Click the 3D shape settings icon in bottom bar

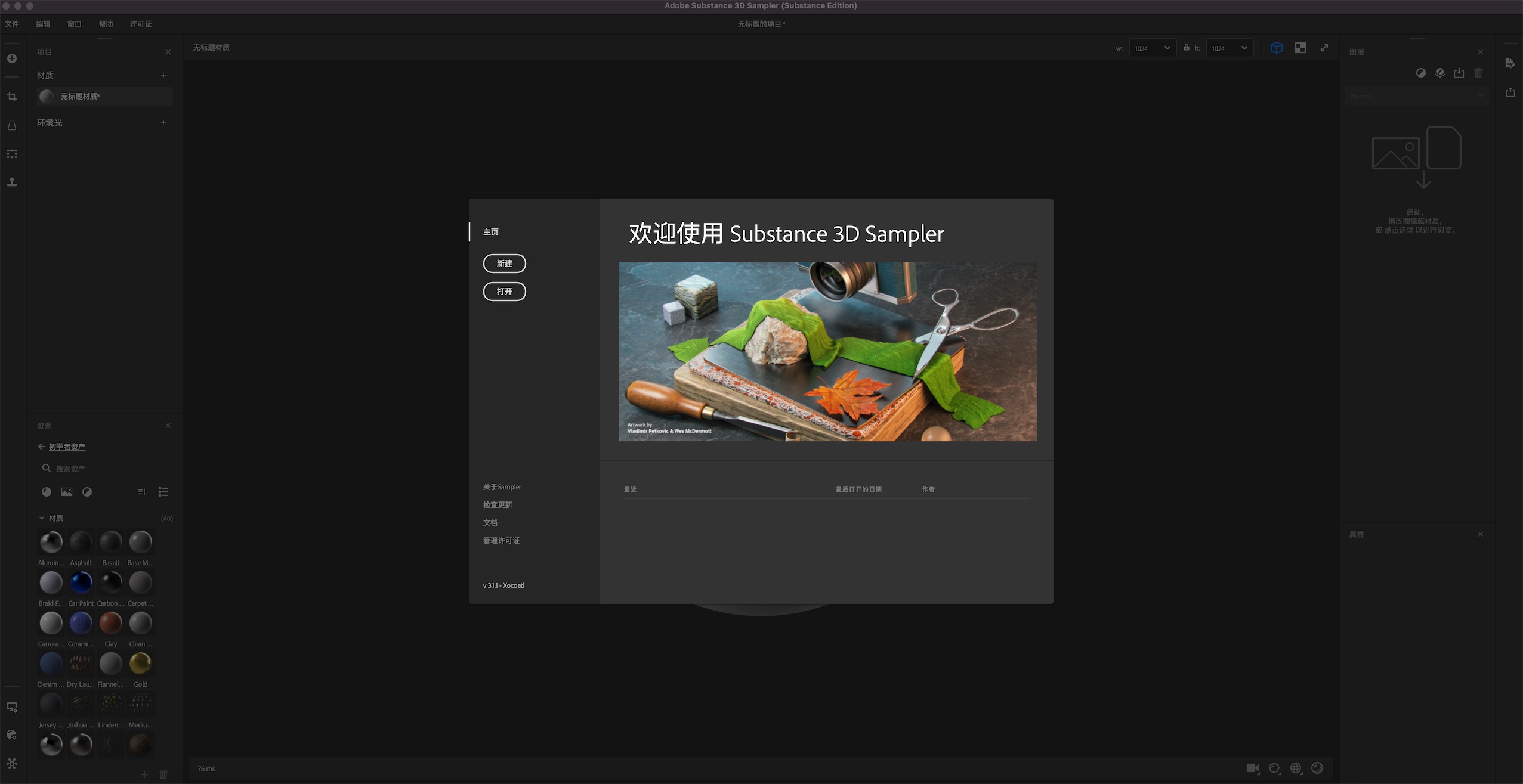(1275, 768)
